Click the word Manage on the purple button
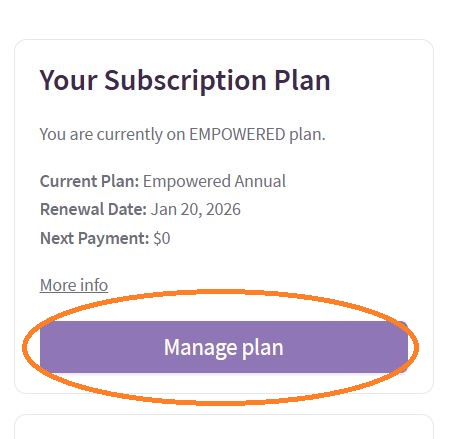The height and width of the screenshot is (439, 452). click(x=200, y=347)
